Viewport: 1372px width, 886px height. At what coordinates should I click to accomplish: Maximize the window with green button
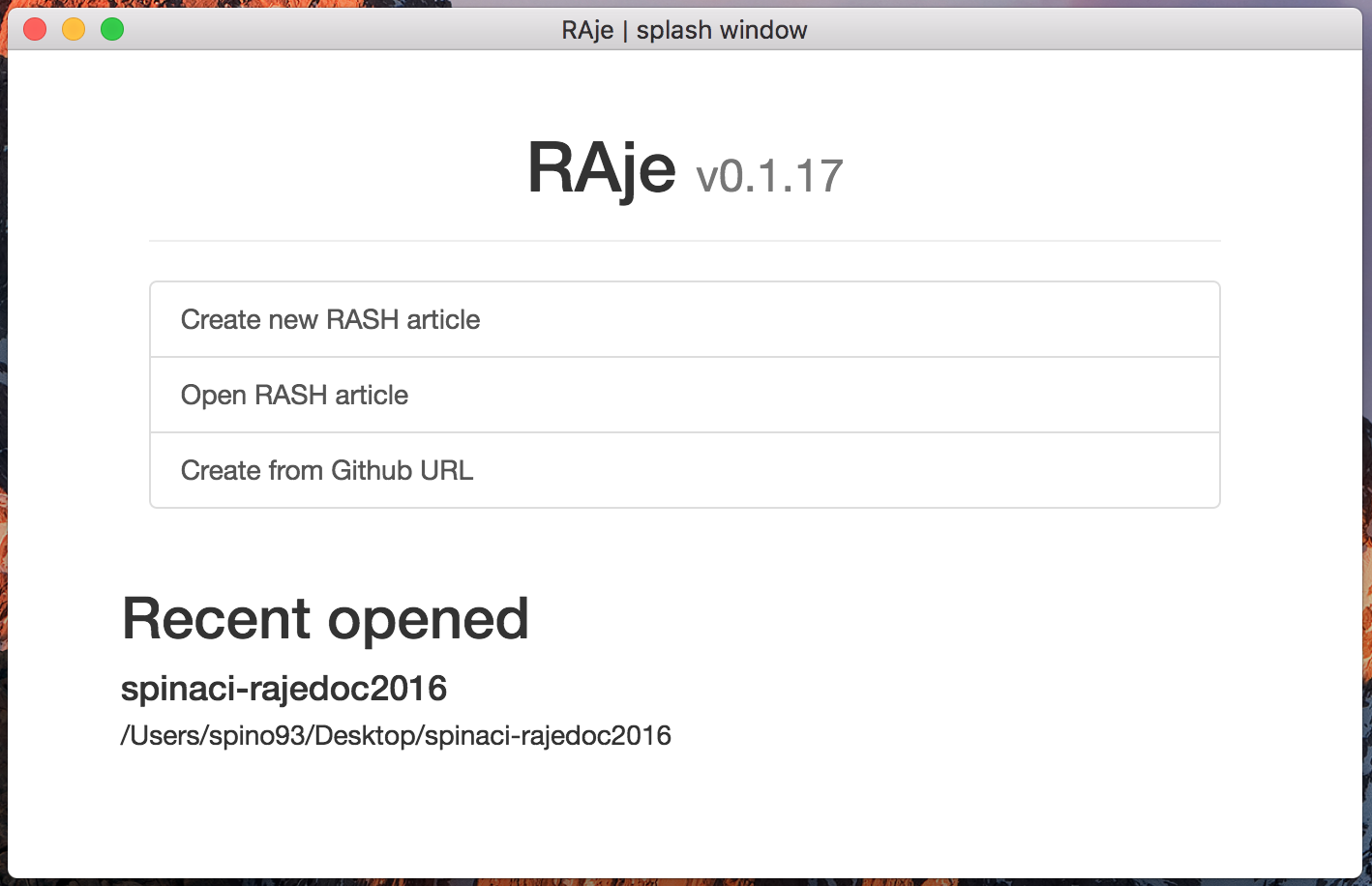point(112,29)
